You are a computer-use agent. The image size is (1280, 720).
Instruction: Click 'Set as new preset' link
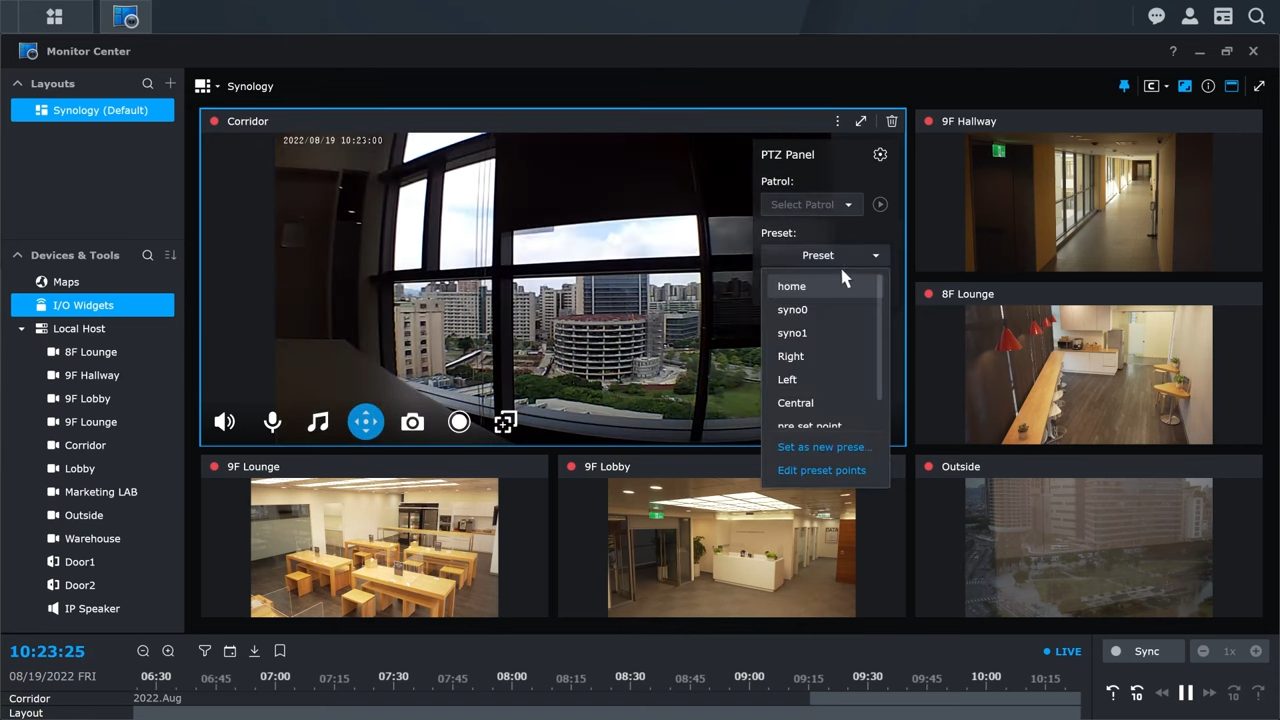(x=824, y=447)
